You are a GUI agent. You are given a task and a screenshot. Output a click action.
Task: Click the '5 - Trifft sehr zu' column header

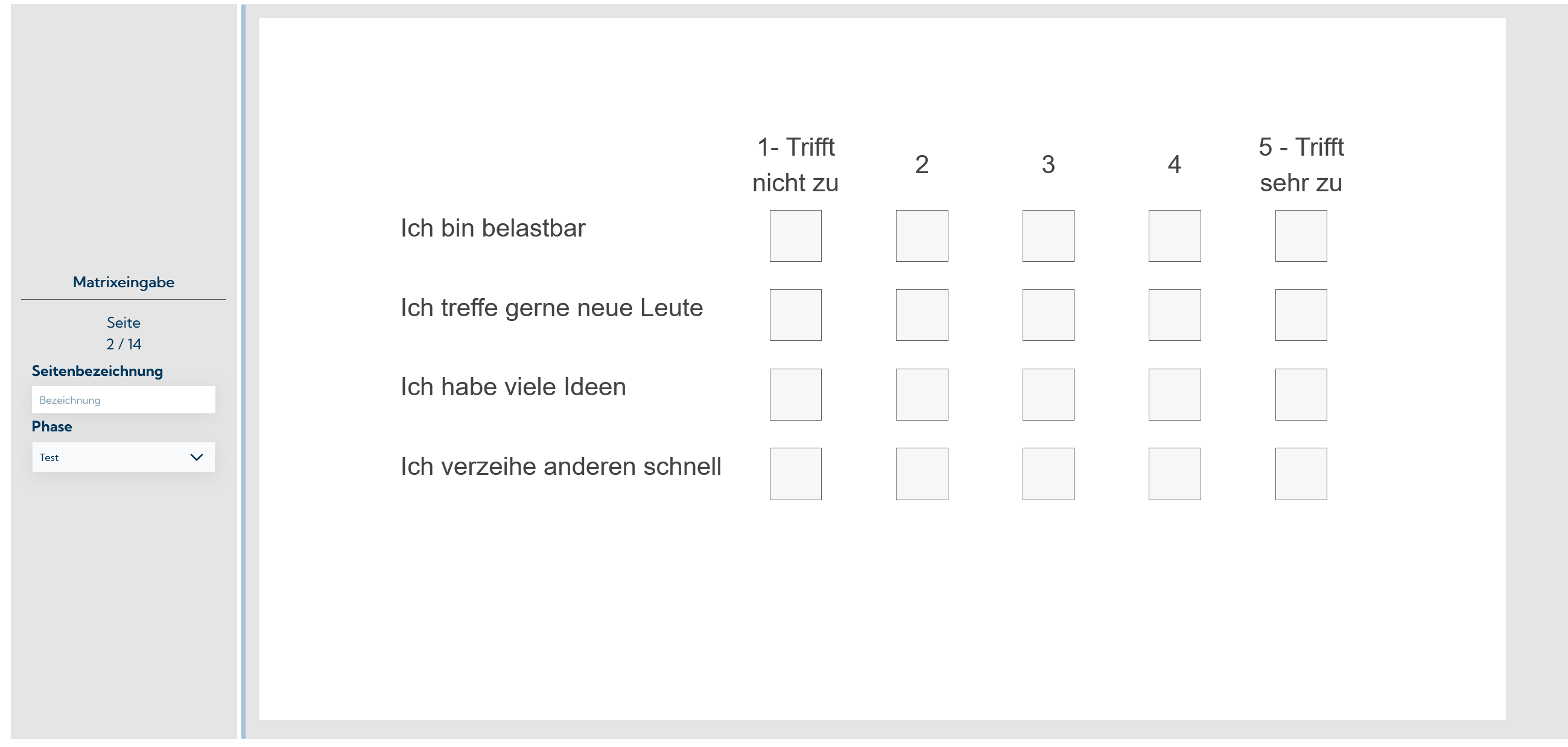(1301, 164)
